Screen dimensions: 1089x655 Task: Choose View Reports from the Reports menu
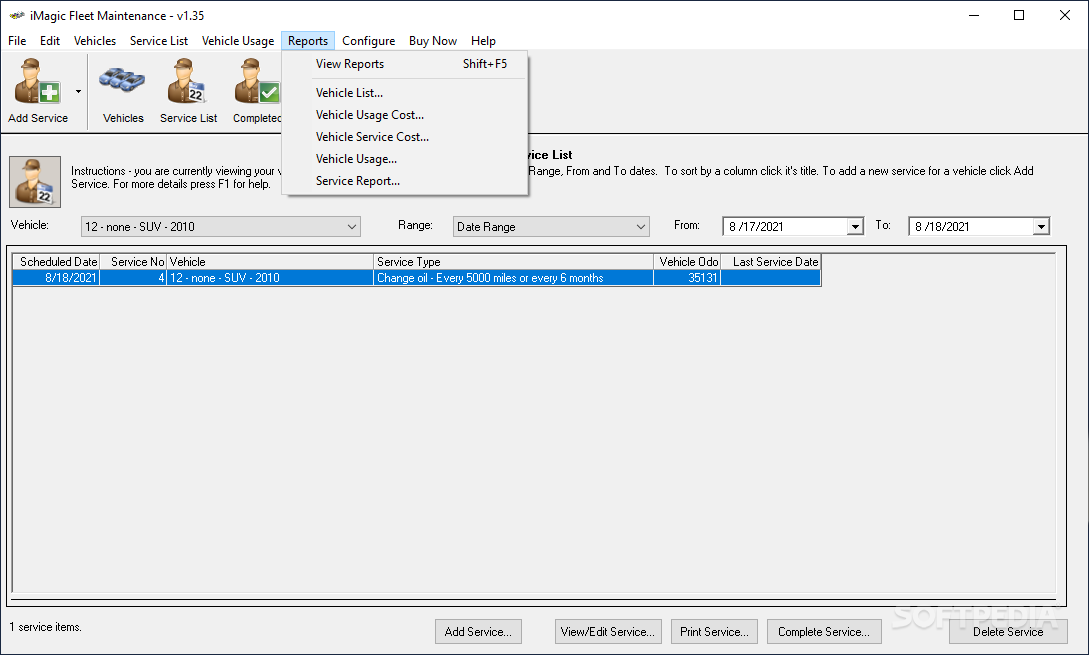coord(406,64)
